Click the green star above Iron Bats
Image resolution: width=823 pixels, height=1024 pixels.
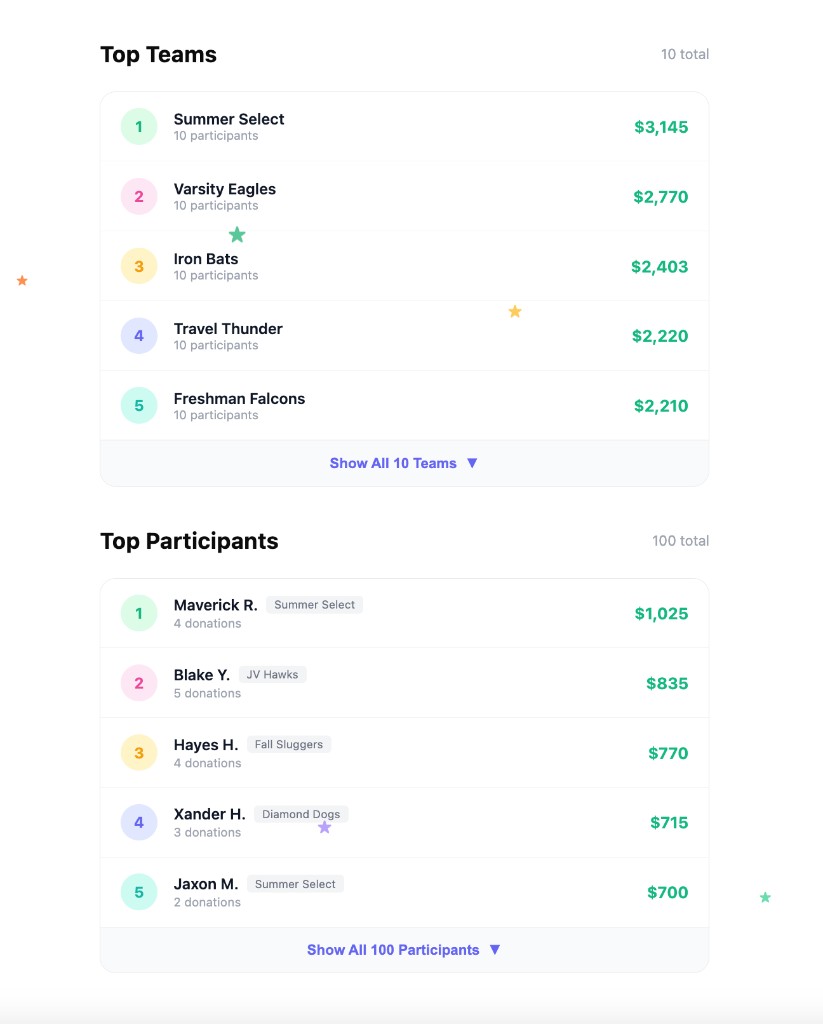coord(237,234)
